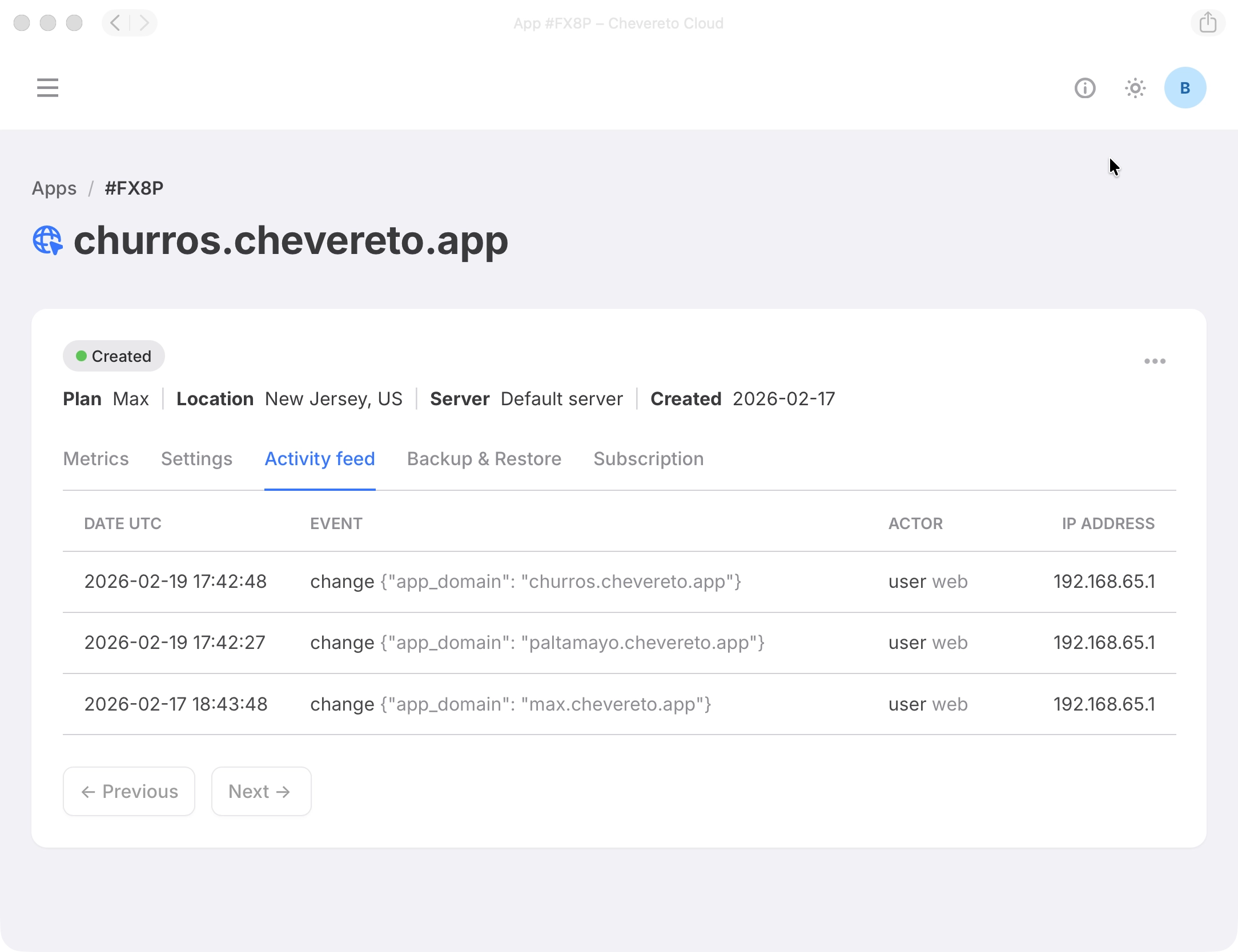The image size is (1238, 952).
Task: Click the Location New Jersey, US text
Action: click(290, 399)
